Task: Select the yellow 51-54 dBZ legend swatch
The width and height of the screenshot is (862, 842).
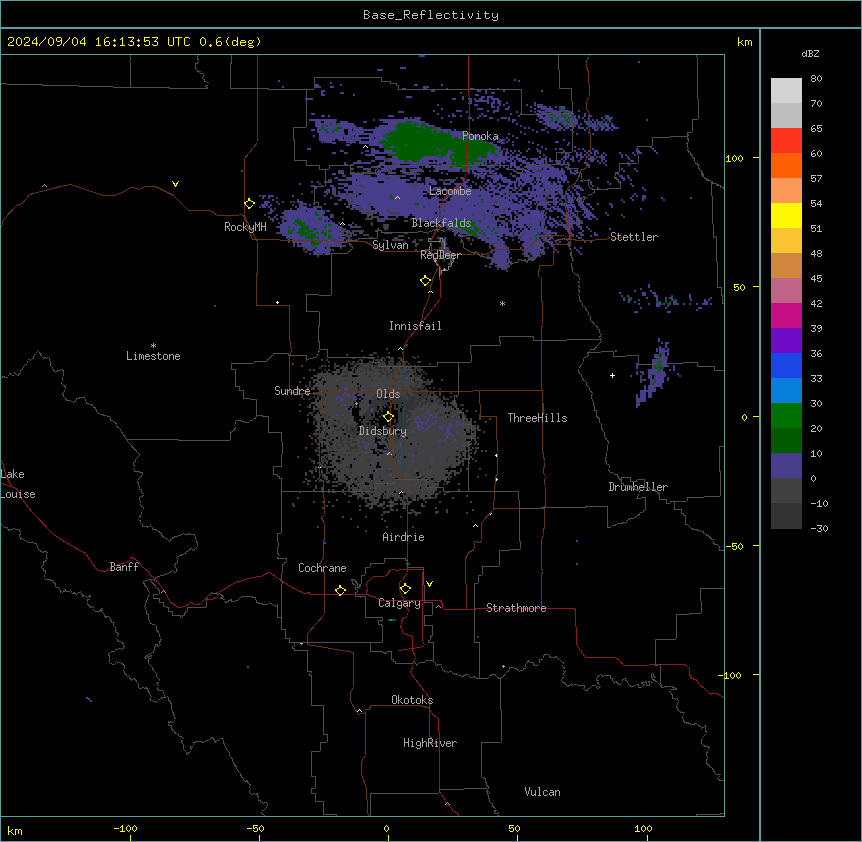Action: click(786, 215)
